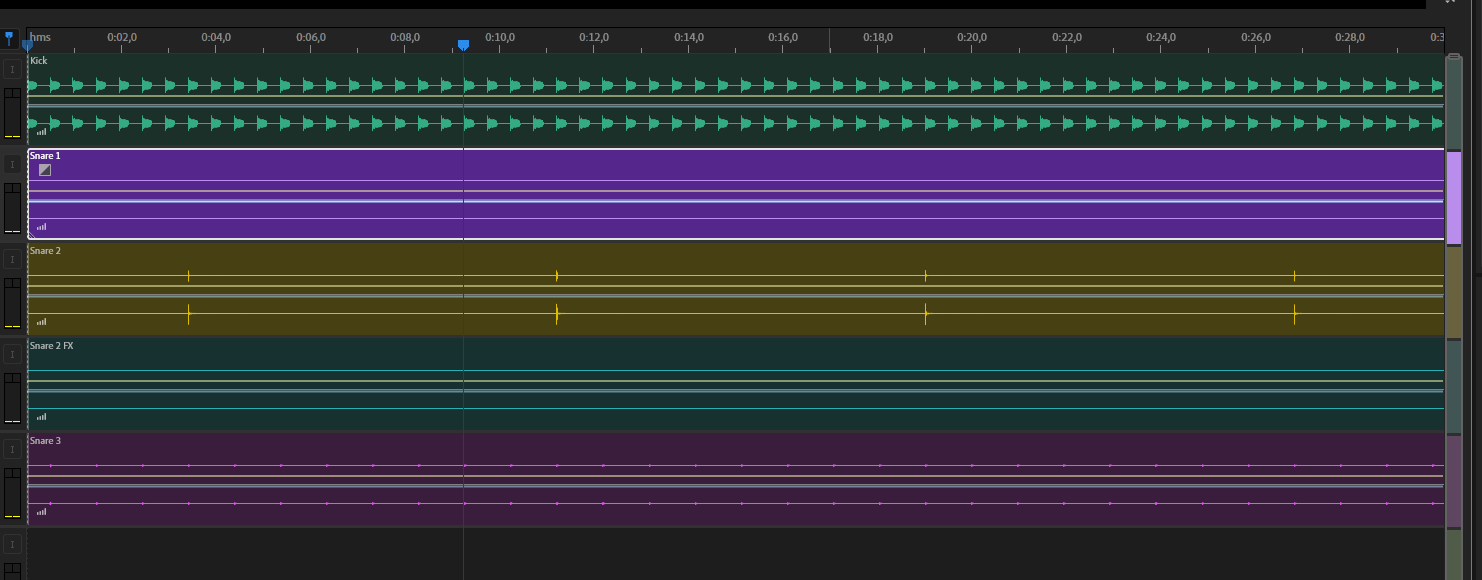Click the 0:16,0 mark on the time ruler
The height and width of the screenshot is (580, 1482).
coord(783,38)
